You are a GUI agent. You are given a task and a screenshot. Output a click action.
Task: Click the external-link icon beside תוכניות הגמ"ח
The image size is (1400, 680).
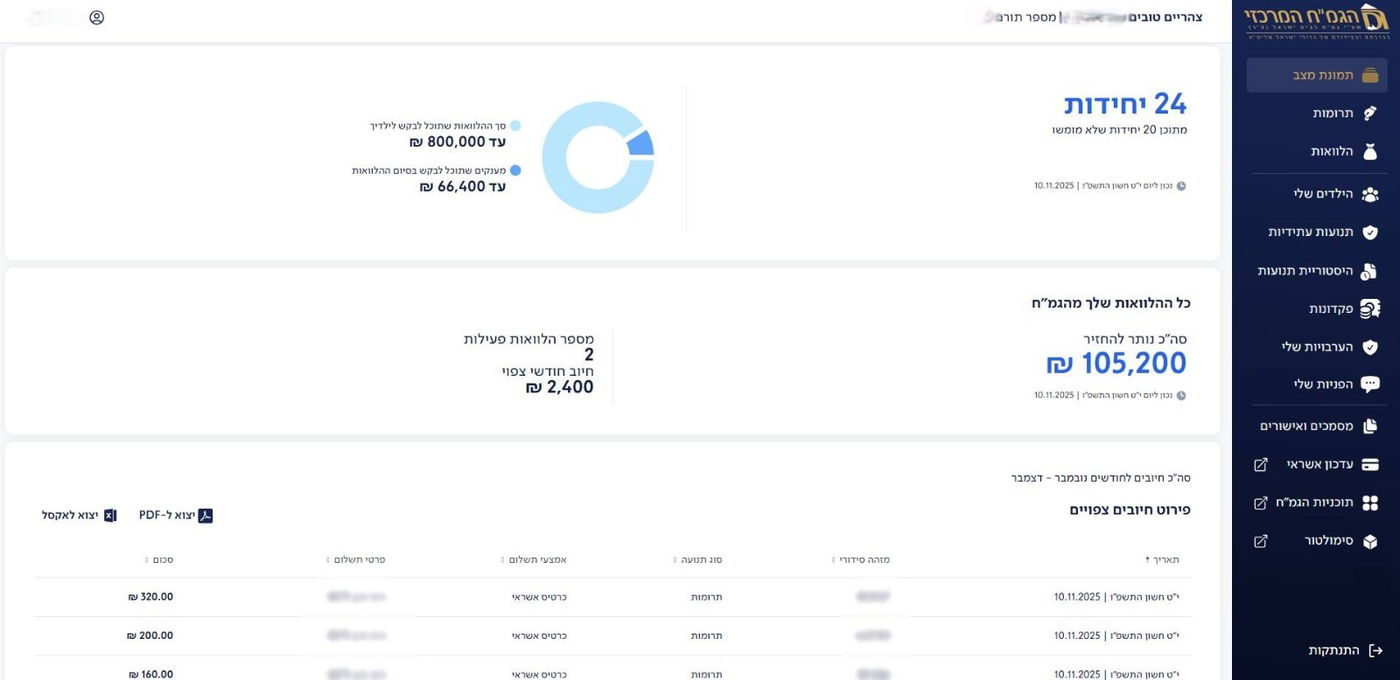coord(1261,503)
